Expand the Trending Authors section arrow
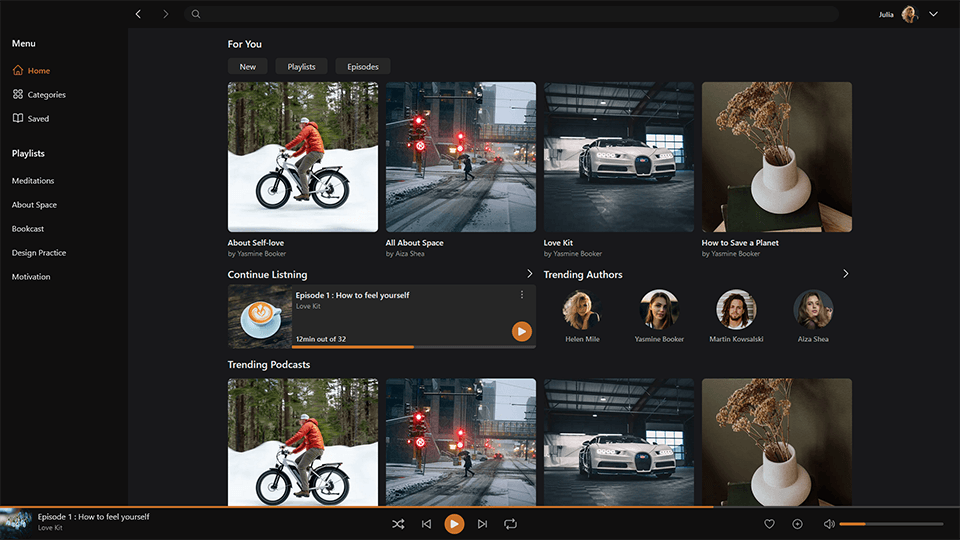This screenshot has width=960, height=540. click(846, 274)
